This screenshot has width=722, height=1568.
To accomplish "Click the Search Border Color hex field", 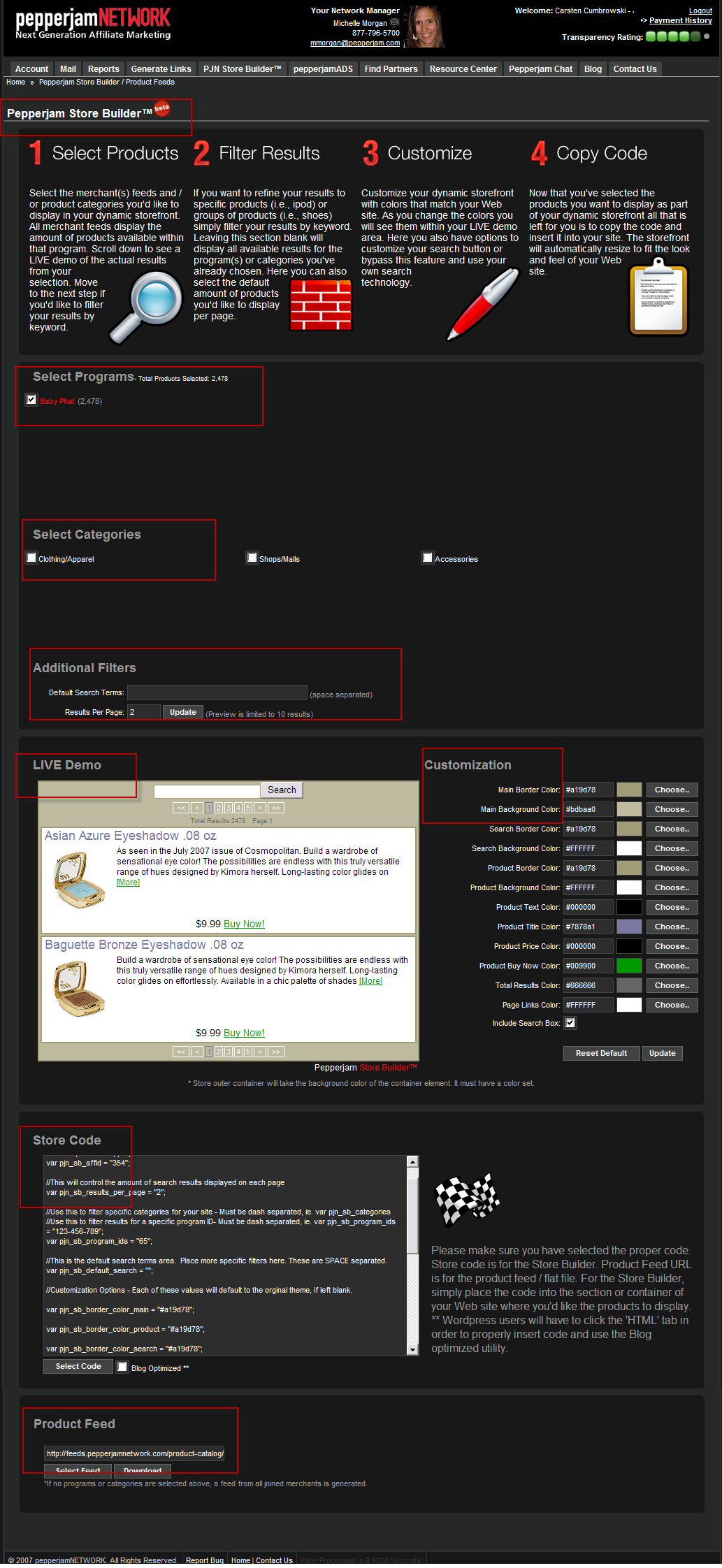I will tap(589, 829).
